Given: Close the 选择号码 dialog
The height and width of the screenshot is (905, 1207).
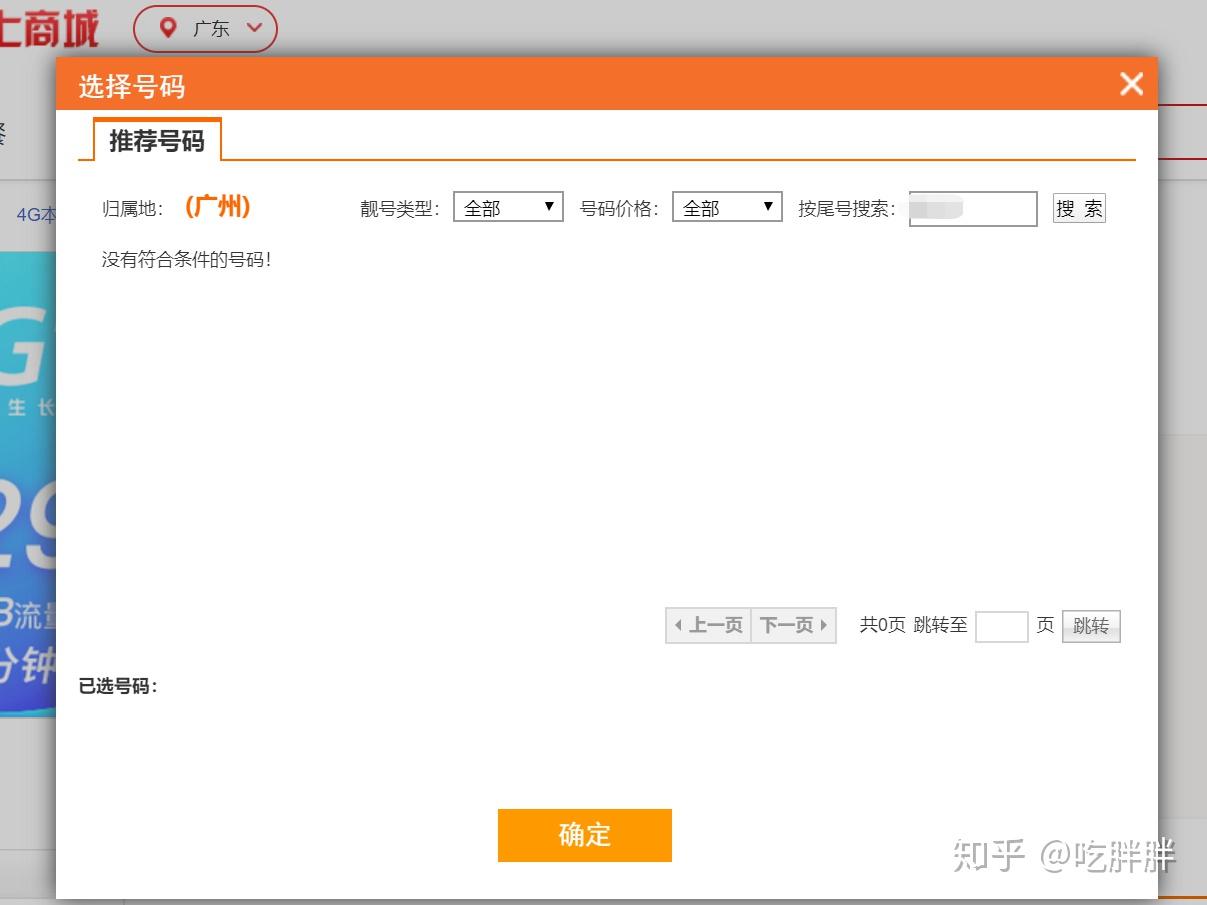Looking at the screenshot, I should click(1131, 84).
